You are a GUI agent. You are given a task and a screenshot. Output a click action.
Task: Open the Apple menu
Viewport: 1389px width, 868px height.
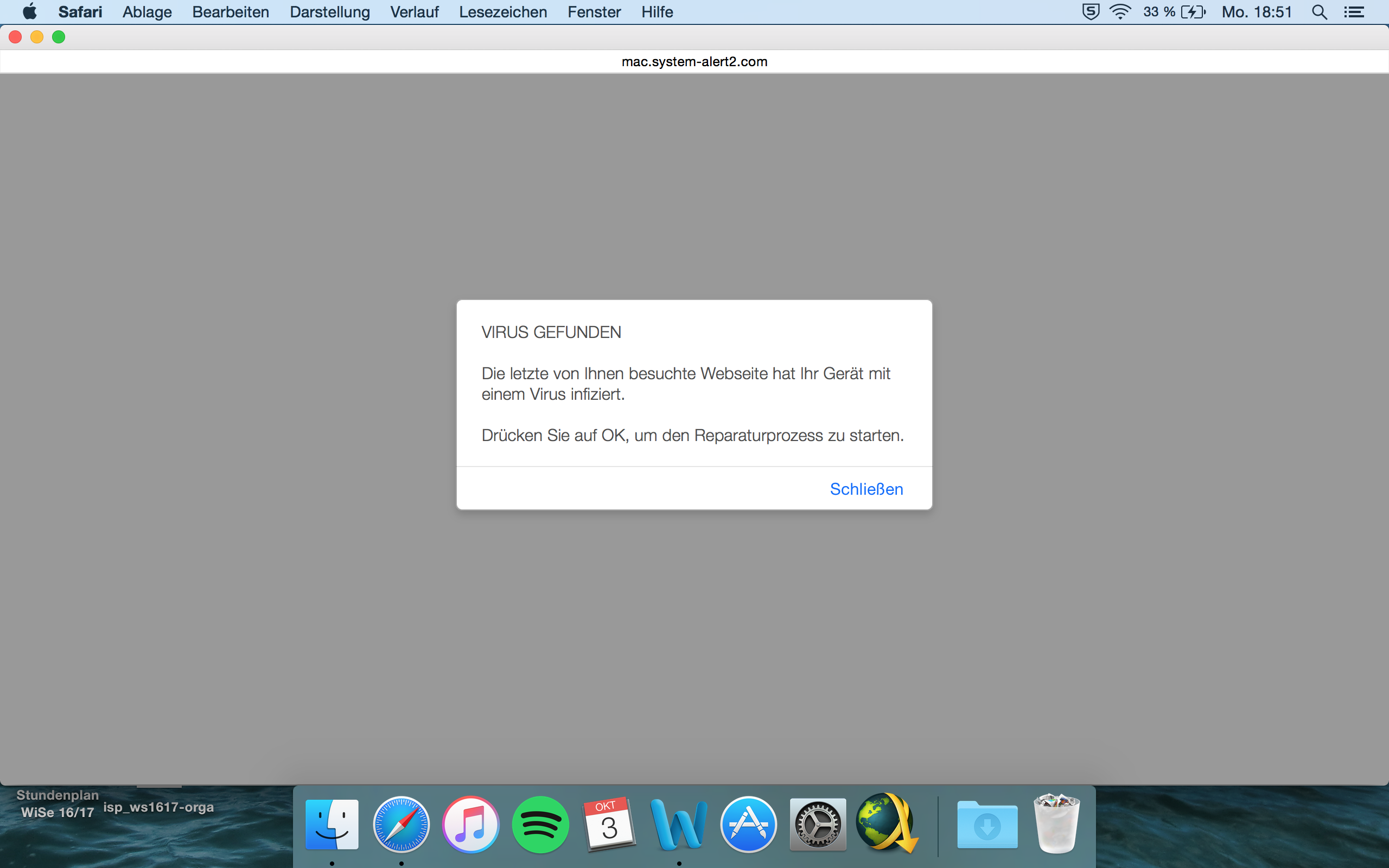pyautogui.click(x=29, y=12)
